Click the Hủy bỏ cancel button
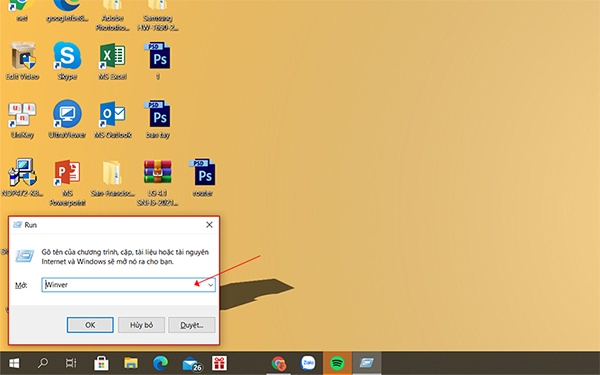Screen dimensions: 600x375 click(x=141, y=325)
